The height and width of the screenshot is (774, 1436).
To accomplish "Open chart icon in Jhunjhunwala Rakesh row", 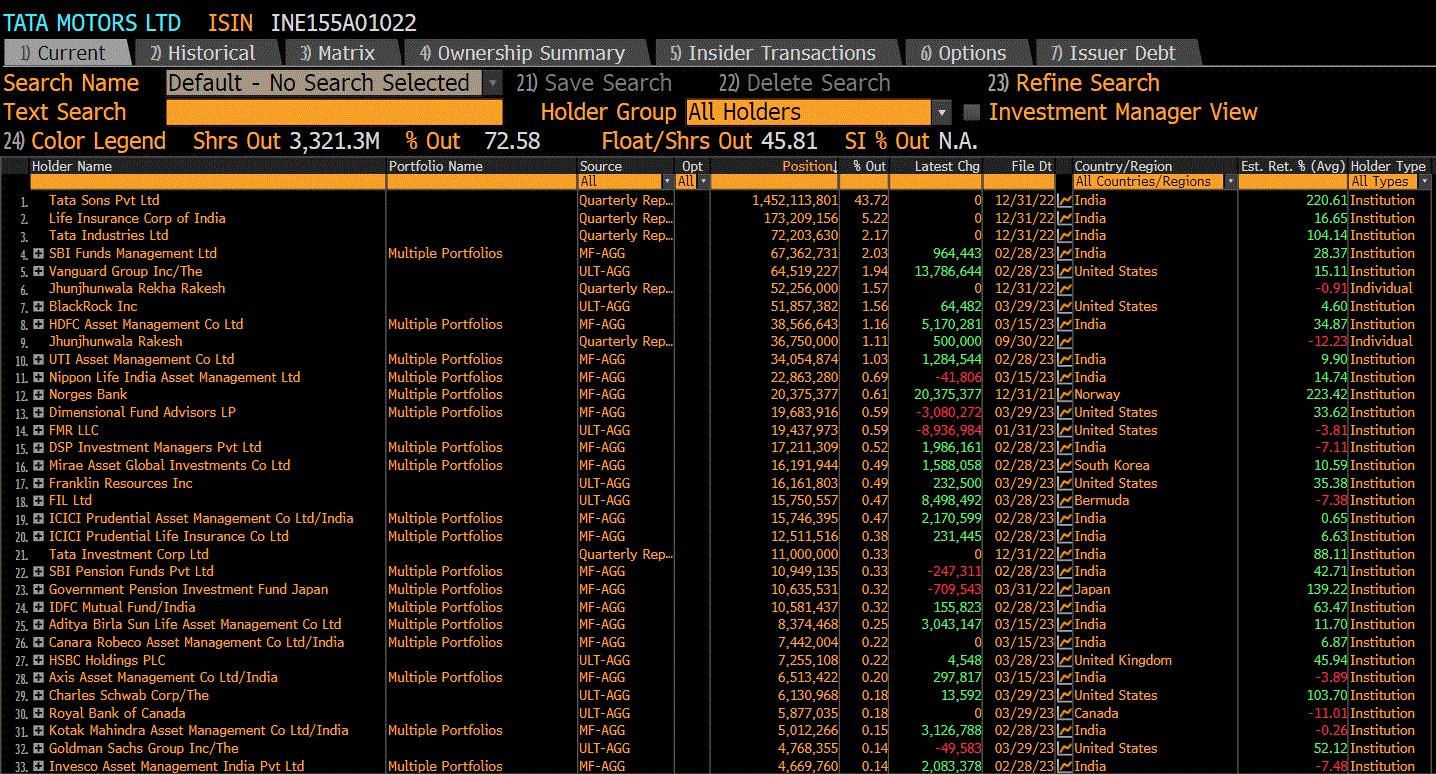I will pyautogui.click(x=1065, y=342).
